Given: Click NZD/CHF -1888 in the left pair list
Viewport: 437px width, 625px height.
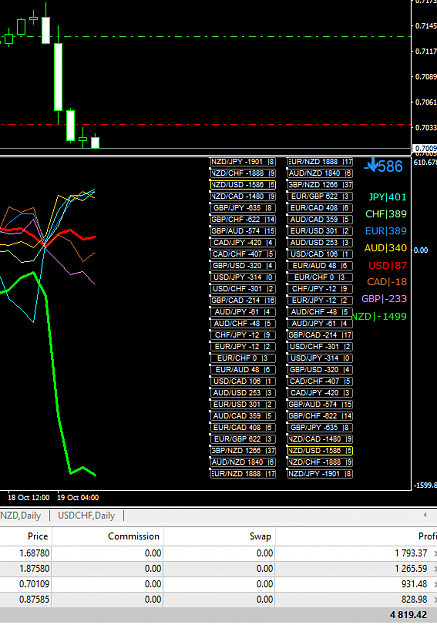Looking at the screenshot, I should pyautogui.click(x=243, y=173).
